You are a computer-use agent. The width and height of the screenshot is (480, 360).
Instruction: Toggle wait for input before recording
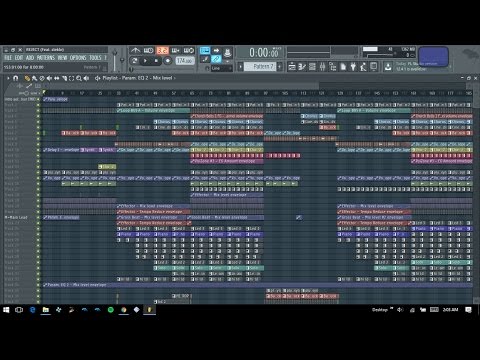tap(148, 51)
